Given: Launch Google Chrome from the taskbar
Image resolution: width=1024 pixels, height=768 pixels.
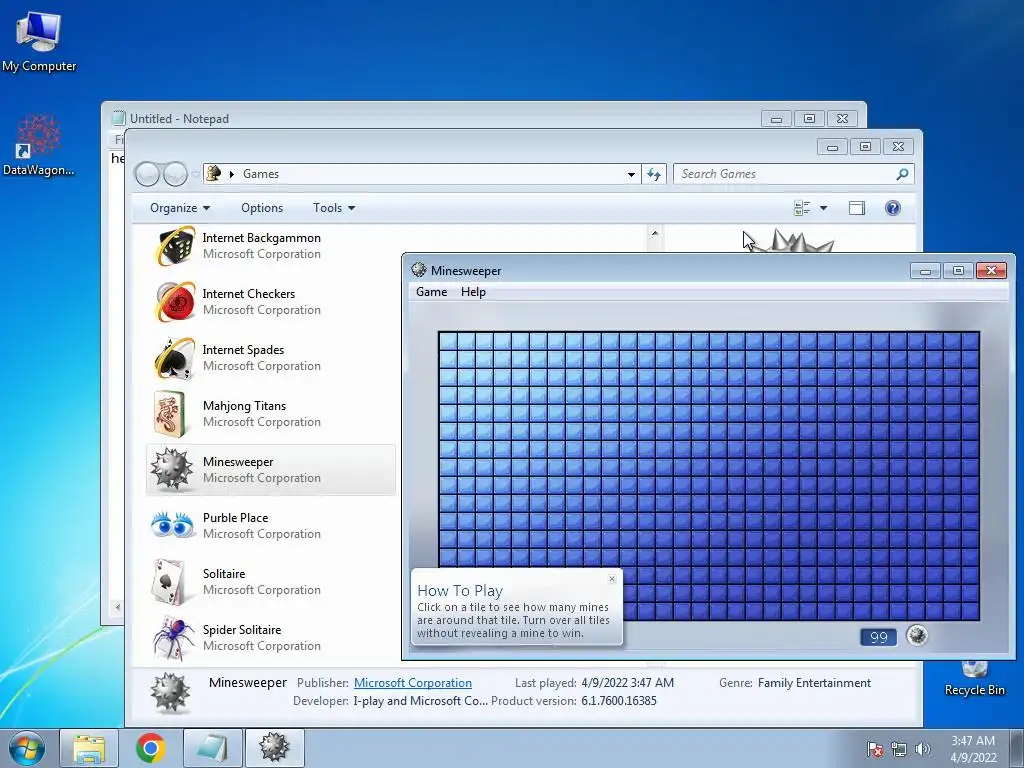Looking at the screenshot, I should tap(150, 748).
